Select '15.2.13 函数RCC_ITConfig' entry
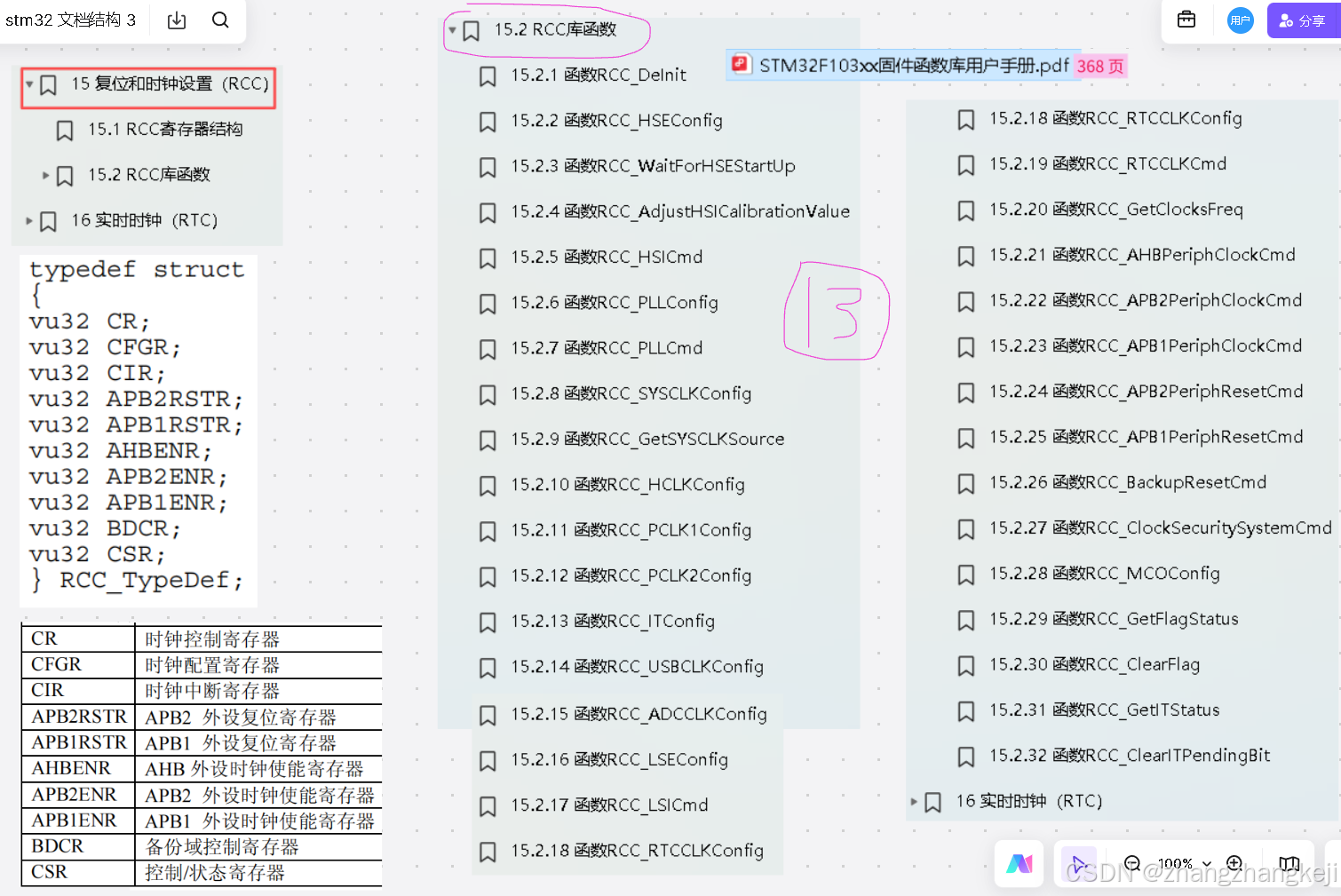 [x=612, y=621]
